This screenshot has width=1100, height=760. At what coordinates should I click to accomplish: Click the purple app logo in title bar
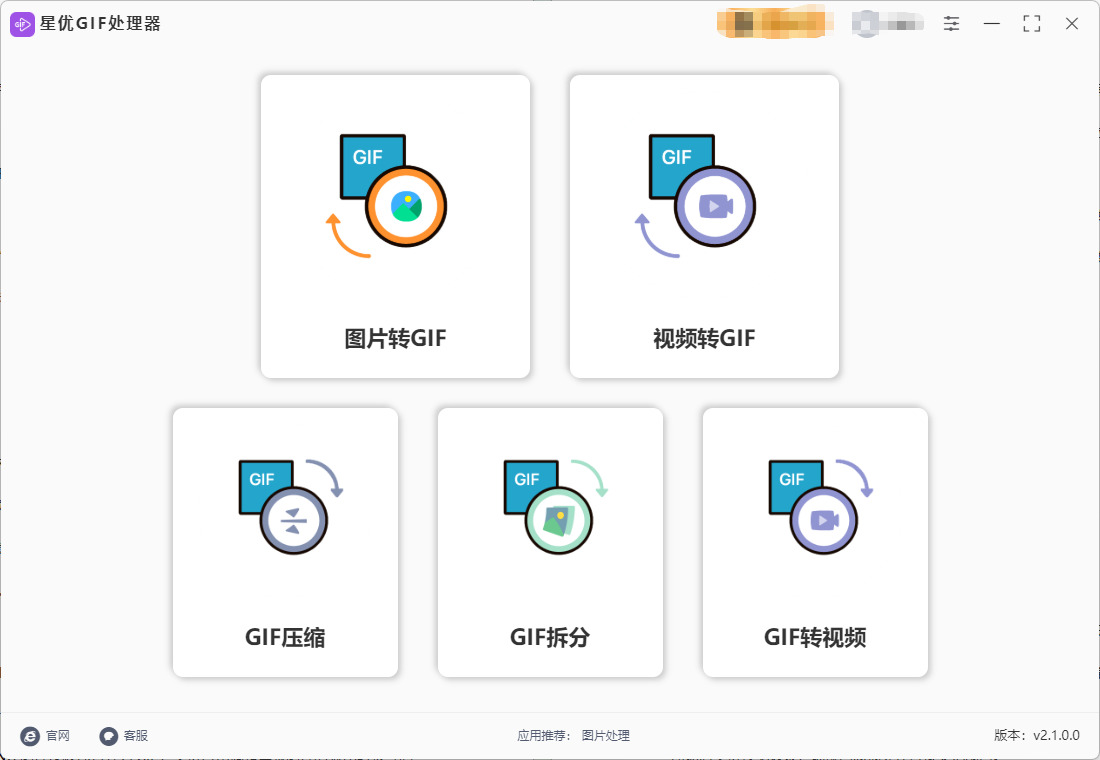tap(22, 25)
